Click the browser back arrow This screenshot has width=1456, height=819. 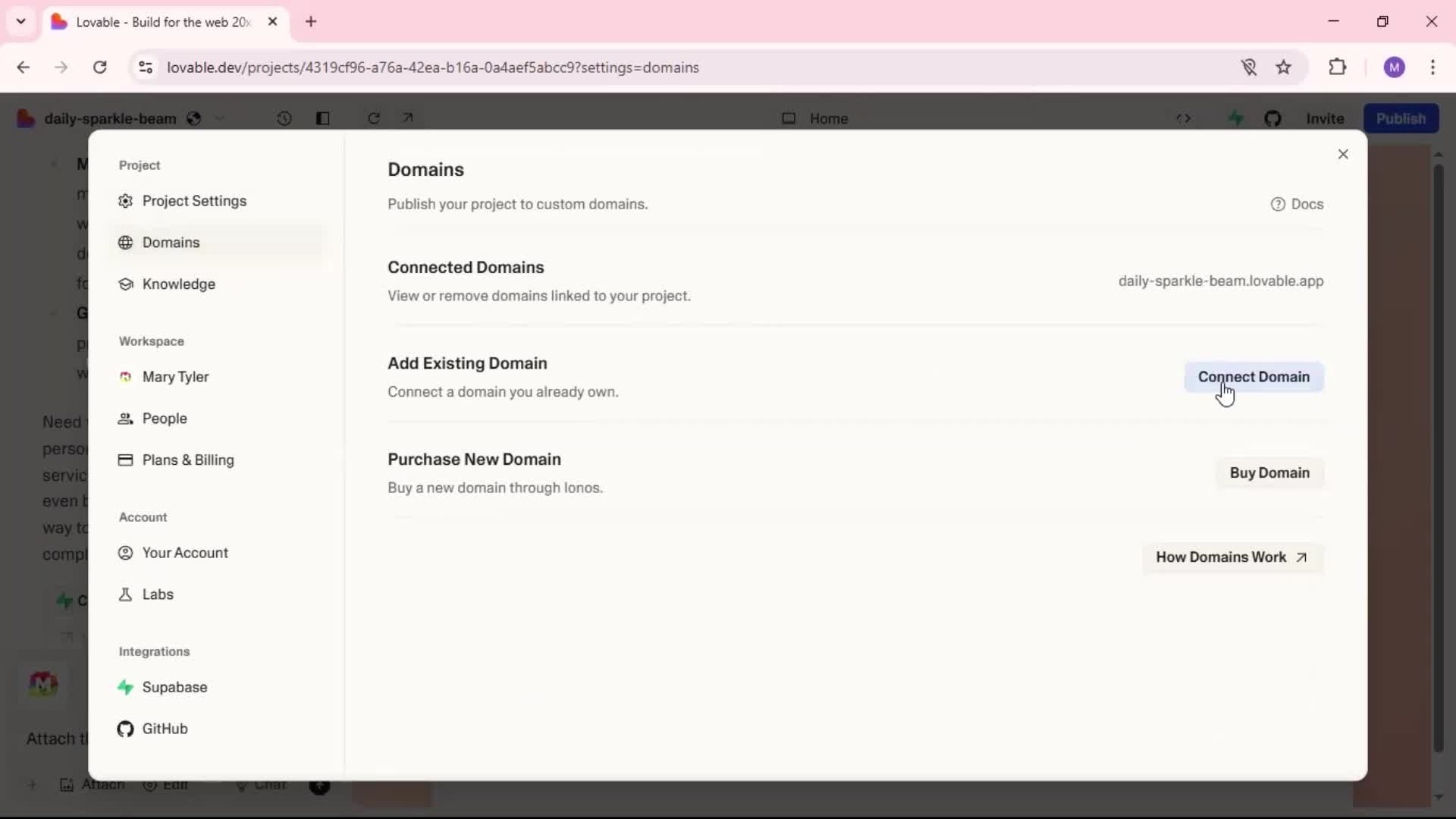[24, 67]
